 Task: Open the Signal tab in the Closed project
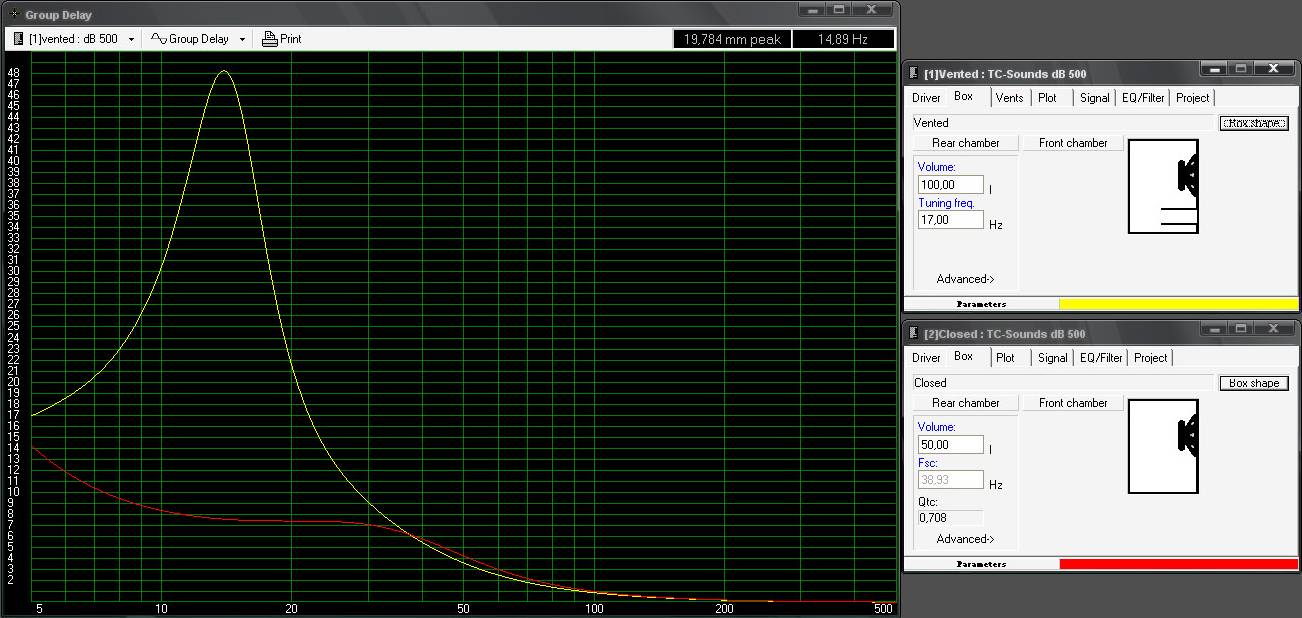pos(1051,357)
